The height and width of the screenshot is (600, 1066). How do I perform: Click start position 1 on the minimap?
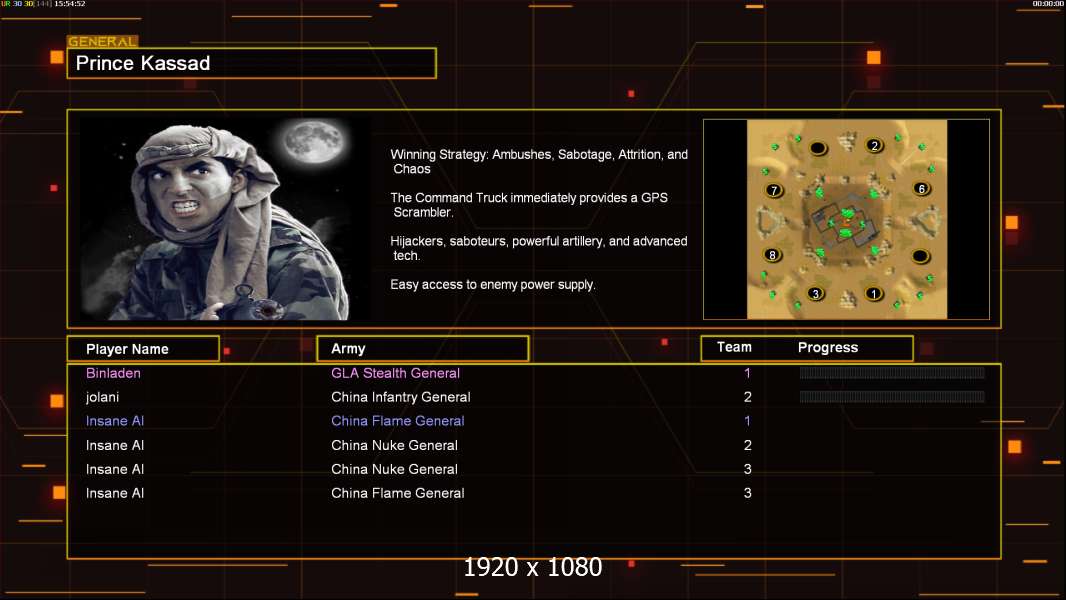tap(874, 294)
